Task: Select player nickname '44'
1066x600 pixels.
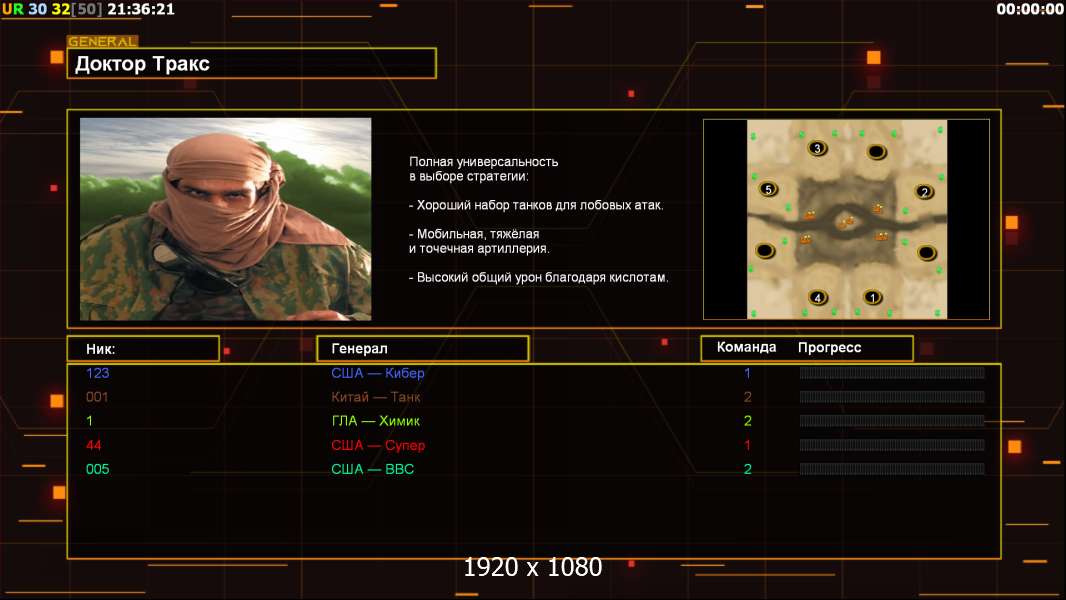Action: pyautogui.click(x=94, y=445)
